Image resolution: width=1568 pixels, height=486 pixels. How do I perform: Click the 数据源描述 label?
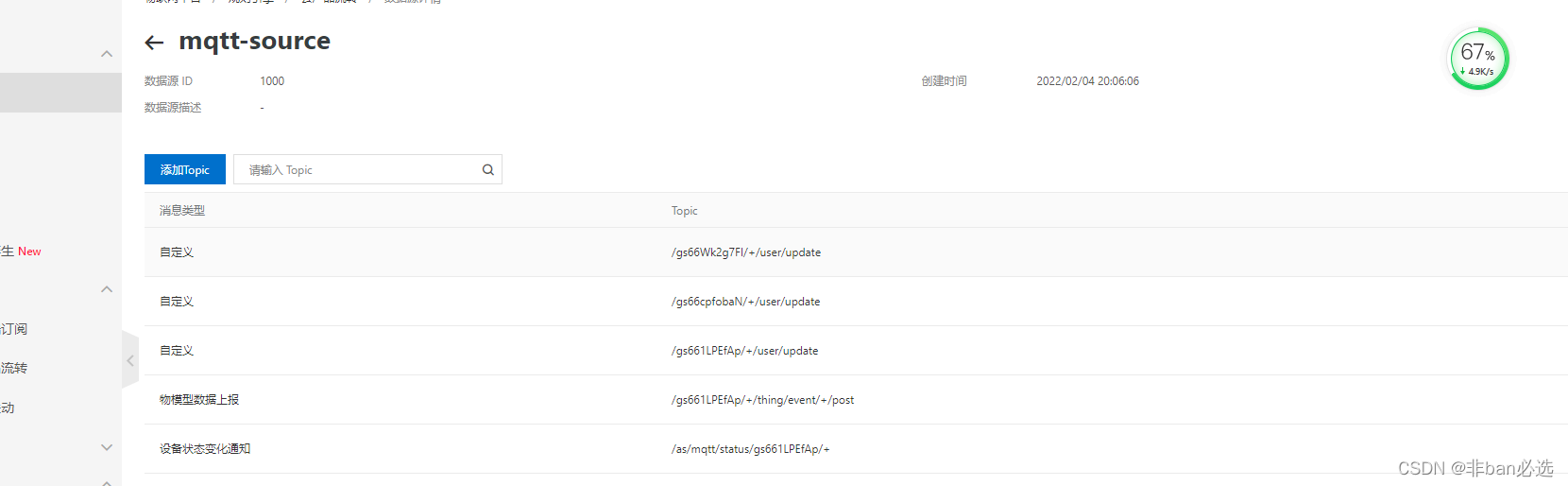pyautogui.click(x=173, y=108)
